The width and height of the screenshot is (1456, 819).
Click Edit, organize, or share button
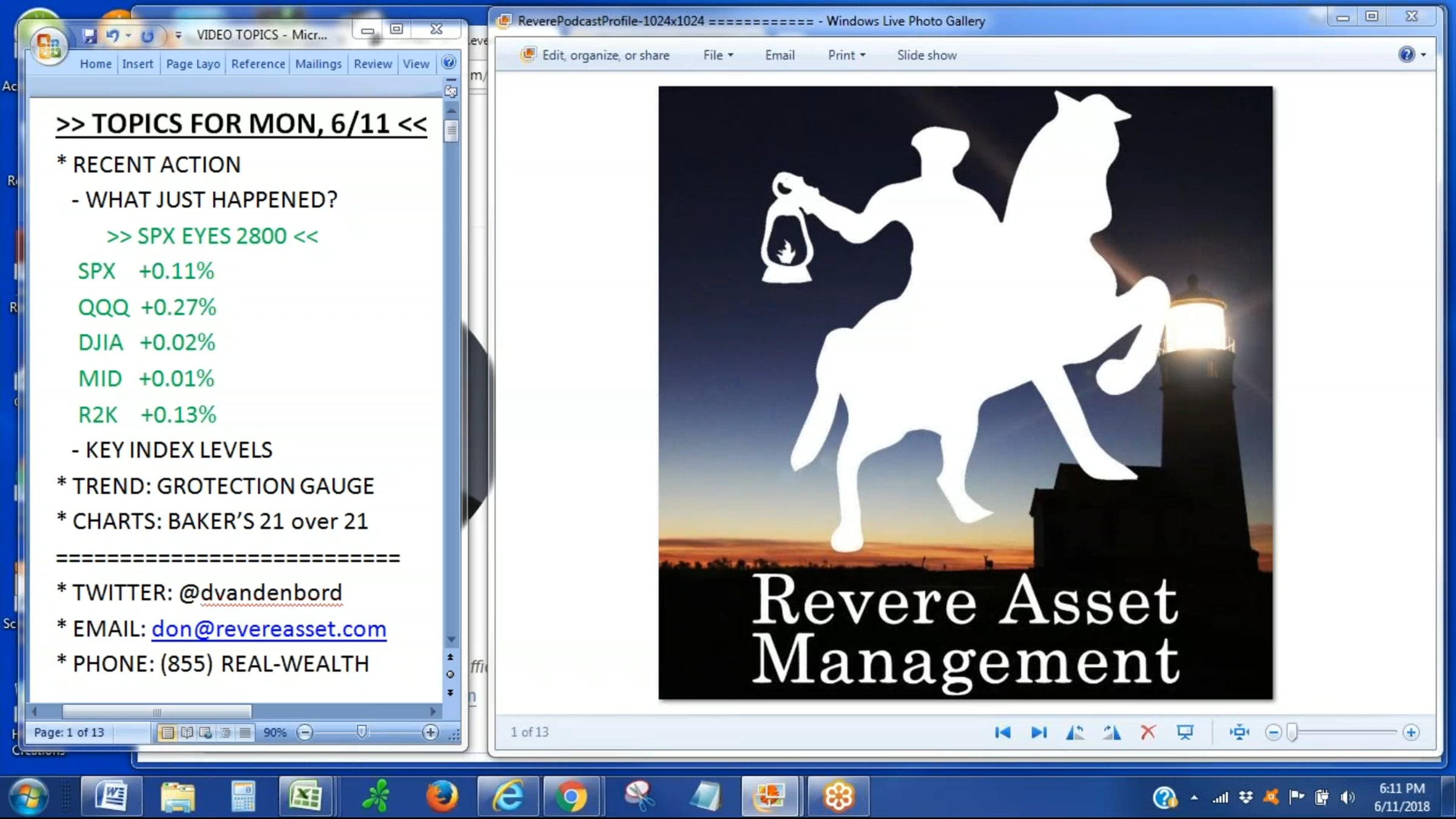click(595, 55)
